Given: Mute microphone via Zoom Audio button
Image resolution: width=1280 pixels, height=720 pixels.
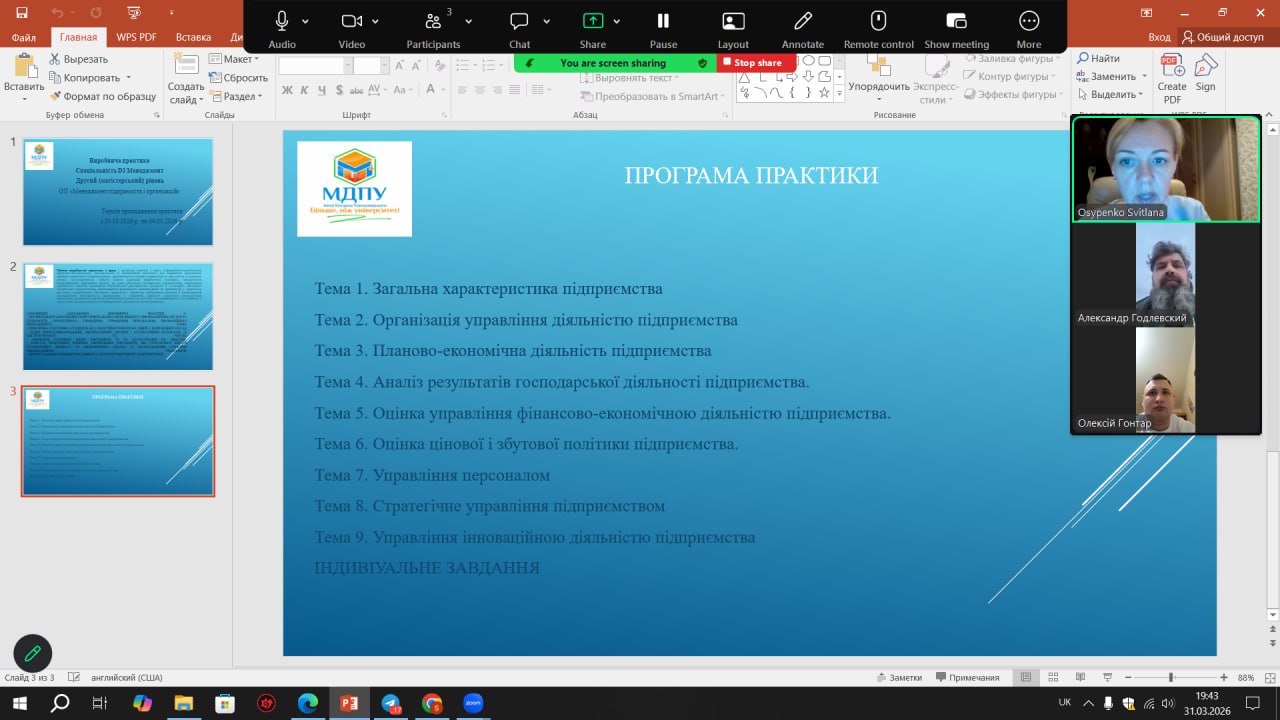Looking at the screenshot, I should [282, 22].
